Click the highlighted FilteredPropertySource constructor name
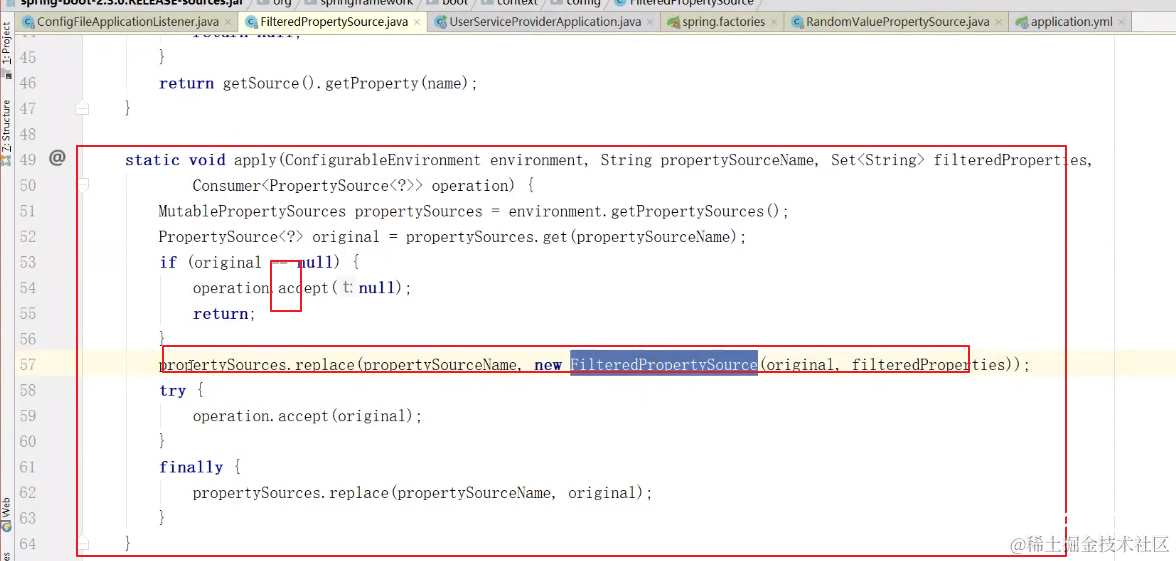 664,365
